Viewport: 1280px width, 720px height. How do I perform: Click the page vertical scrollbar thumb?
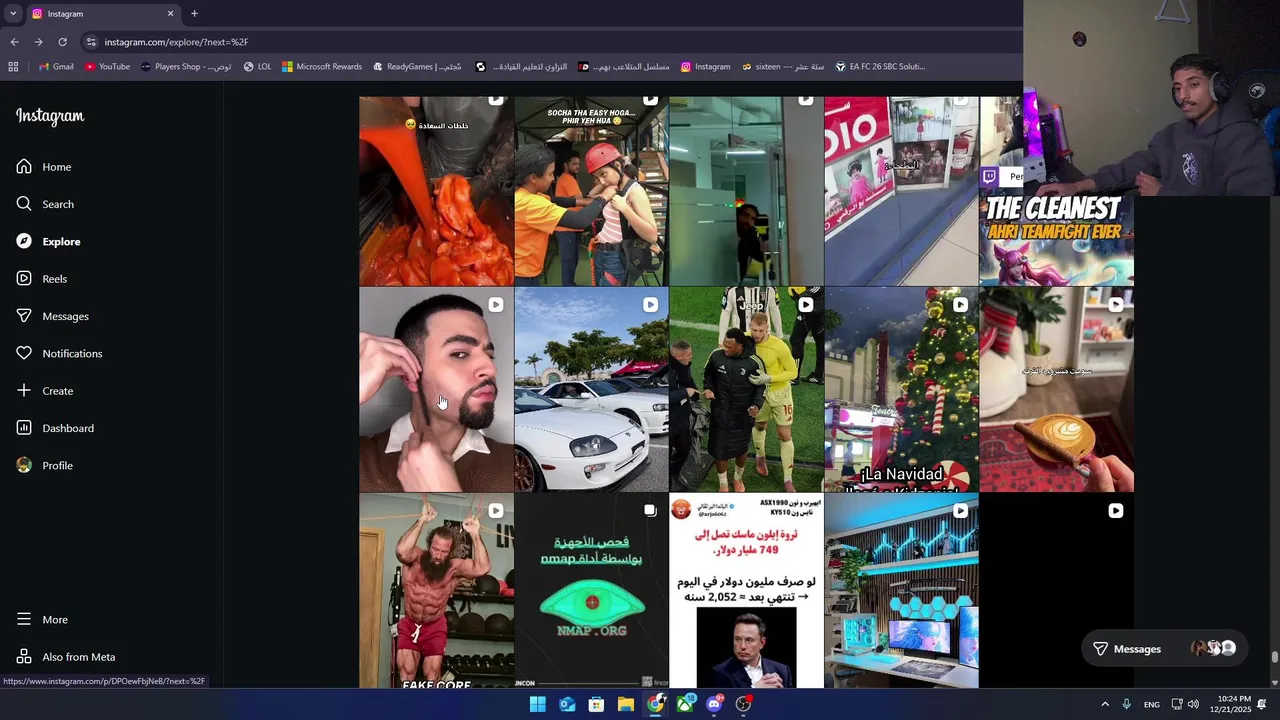pyautogui.click(x=1274, y=657)
